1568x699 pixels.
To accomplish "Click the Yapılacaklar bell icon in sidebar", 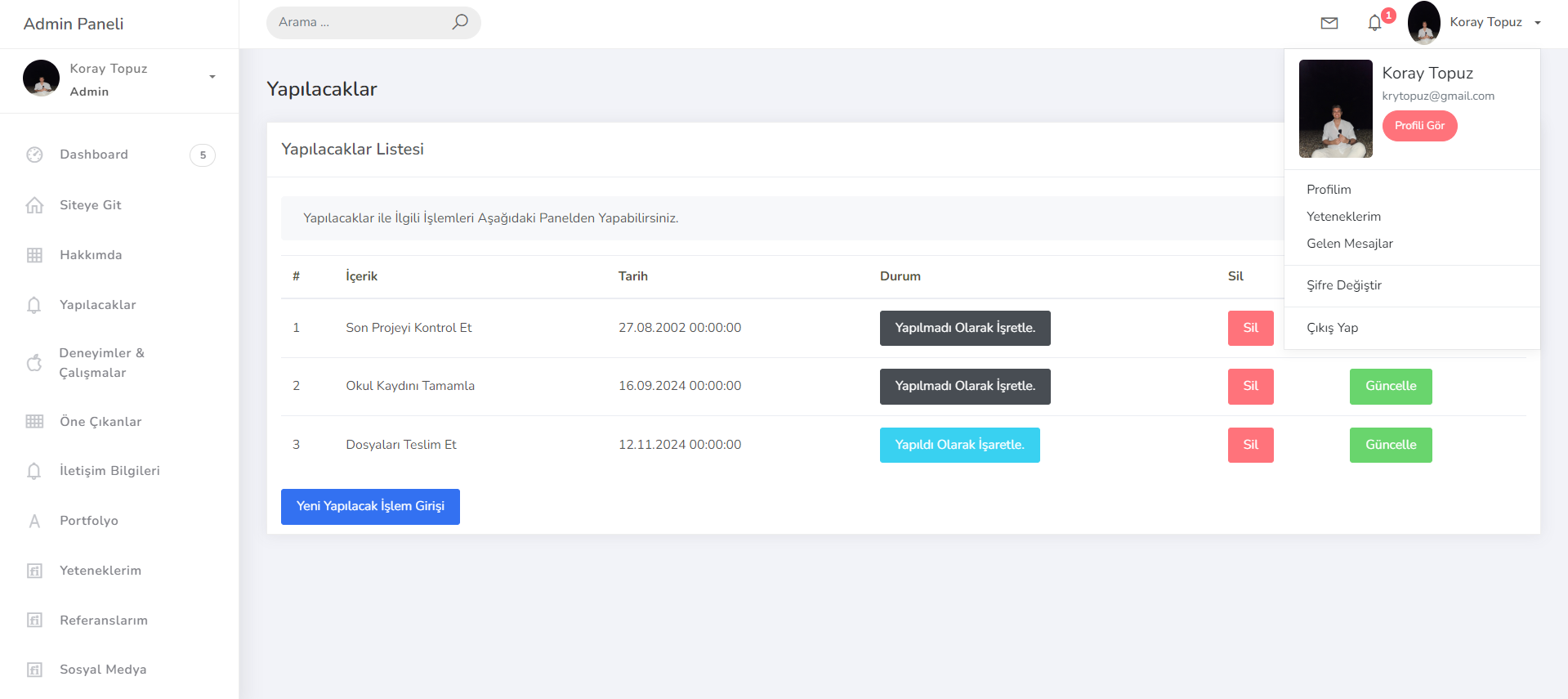I will click(34, 305).
